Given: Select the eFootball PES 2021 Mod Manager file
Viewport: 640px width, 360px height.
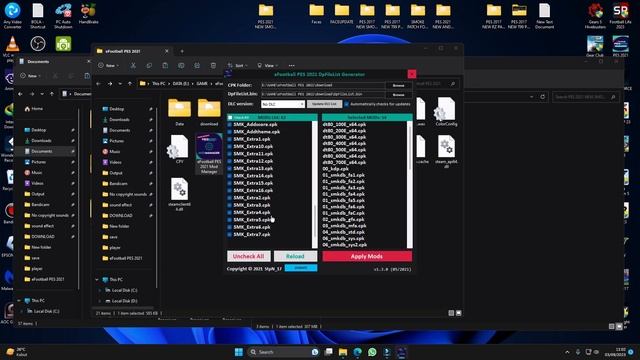Looking at the screenshot, I should 209,153.
